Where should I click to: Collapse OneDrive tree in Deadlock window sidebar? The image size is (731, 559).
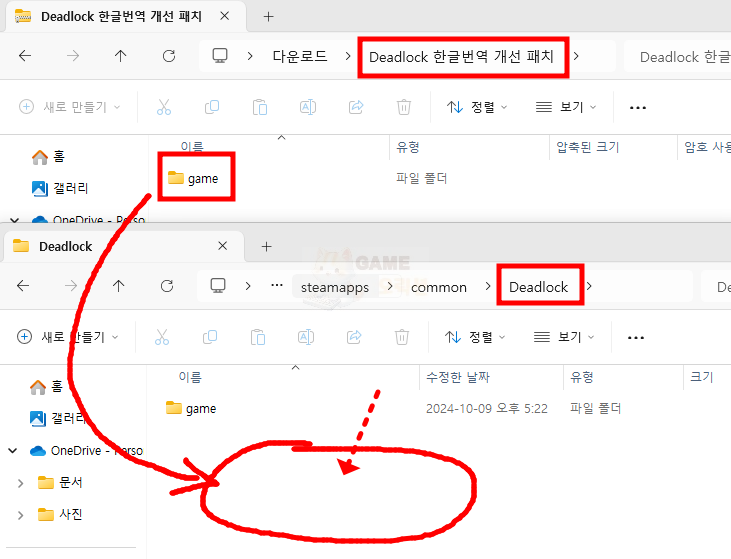click(13, 451)
